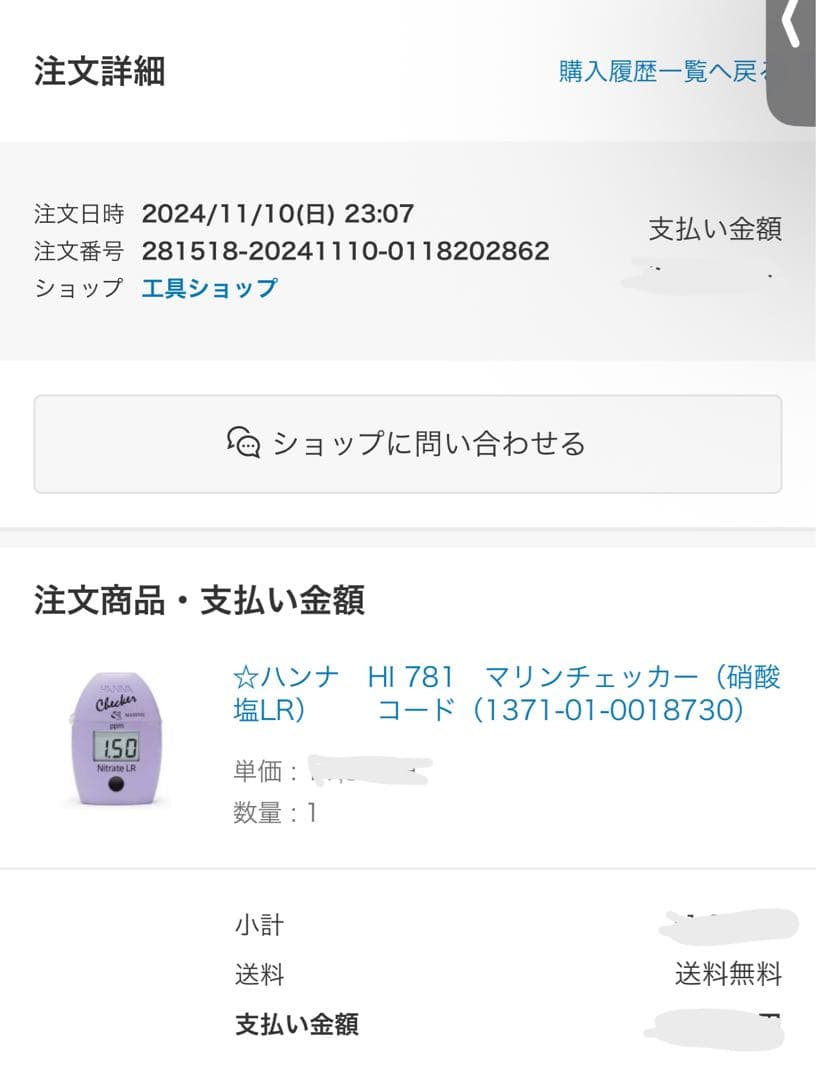816x1080 pixels.
Task: Return to purchase history via 購入履歴一覧へ戻る
Action: [667, 72]
